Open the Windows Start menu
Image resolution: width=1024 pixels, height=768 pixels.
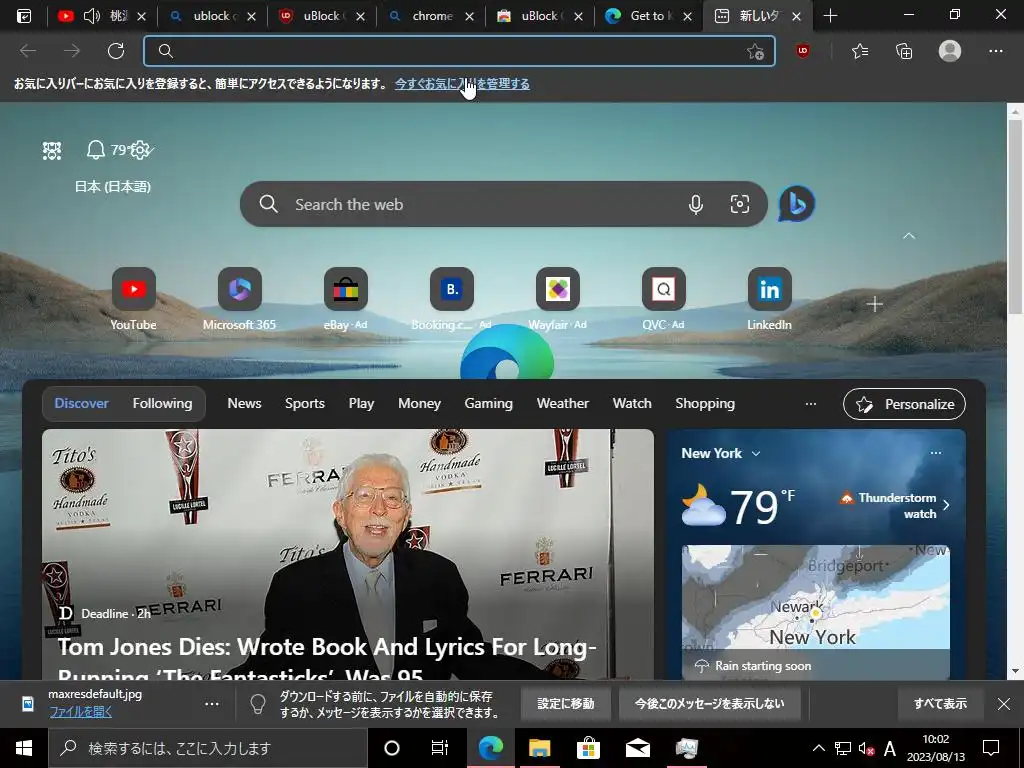pyautogui.click(x=24, y=748)
